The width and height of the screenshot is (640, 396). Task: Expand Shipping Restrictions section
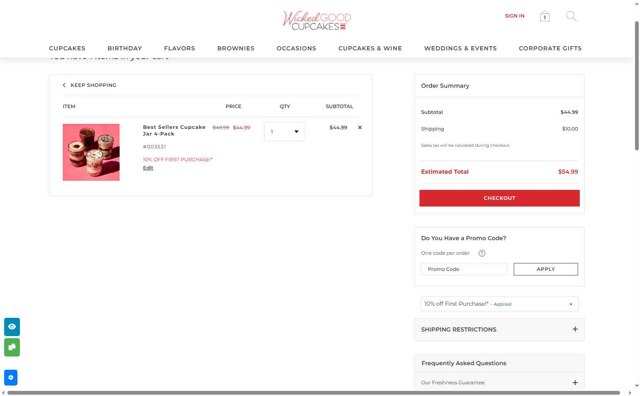click(499, 329)
